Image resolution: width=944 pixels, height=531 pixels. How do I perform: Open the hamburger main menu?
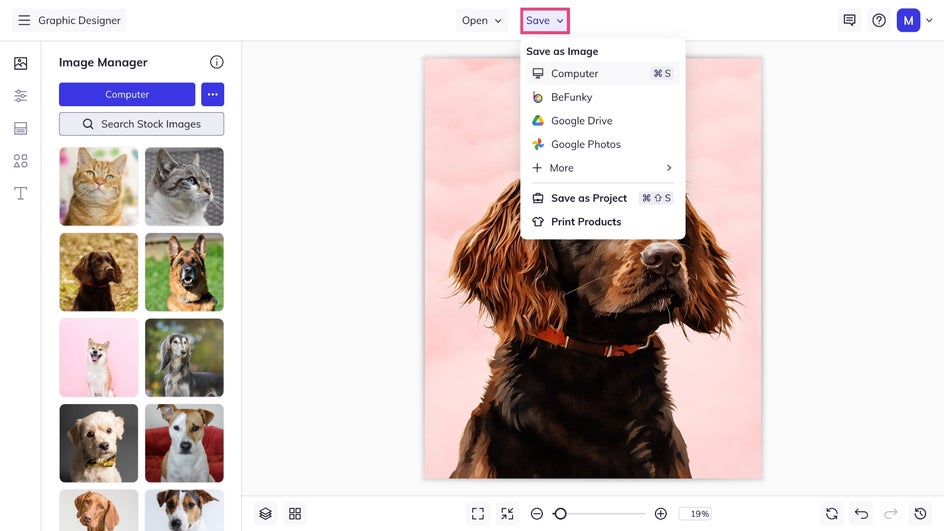(24, 20)
